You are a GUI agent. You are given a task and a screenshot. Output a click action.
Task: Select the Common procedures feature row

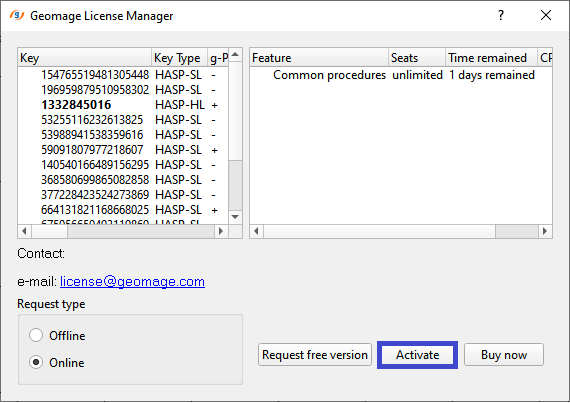point(401,75)
